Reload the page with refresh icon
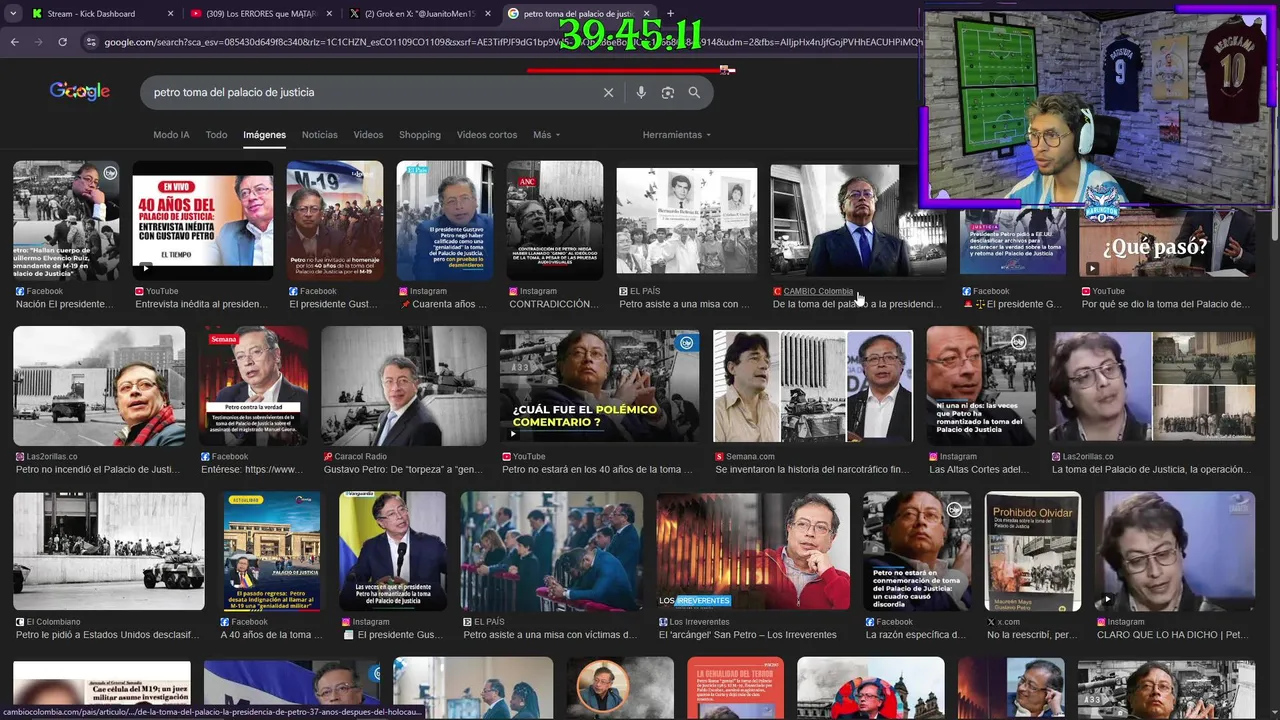This screenshot has height=720, width=1280. point(62,42)
